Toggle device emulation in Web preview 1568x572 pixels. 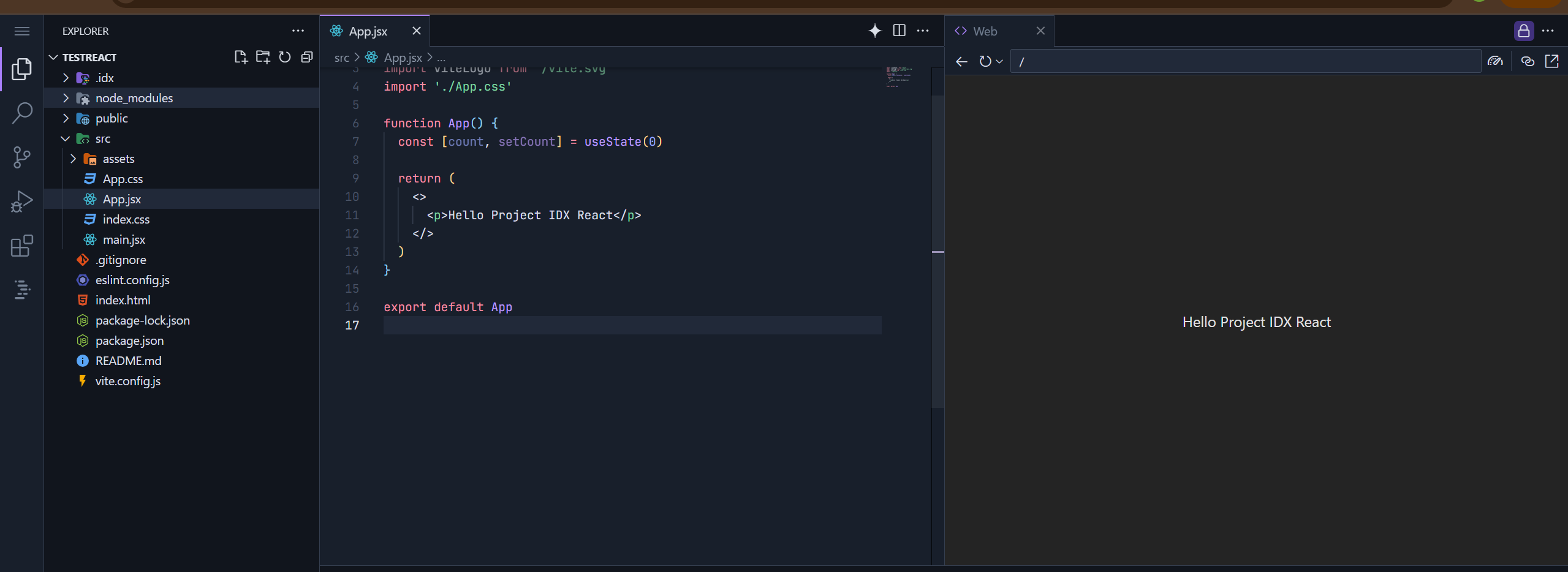1496,61
